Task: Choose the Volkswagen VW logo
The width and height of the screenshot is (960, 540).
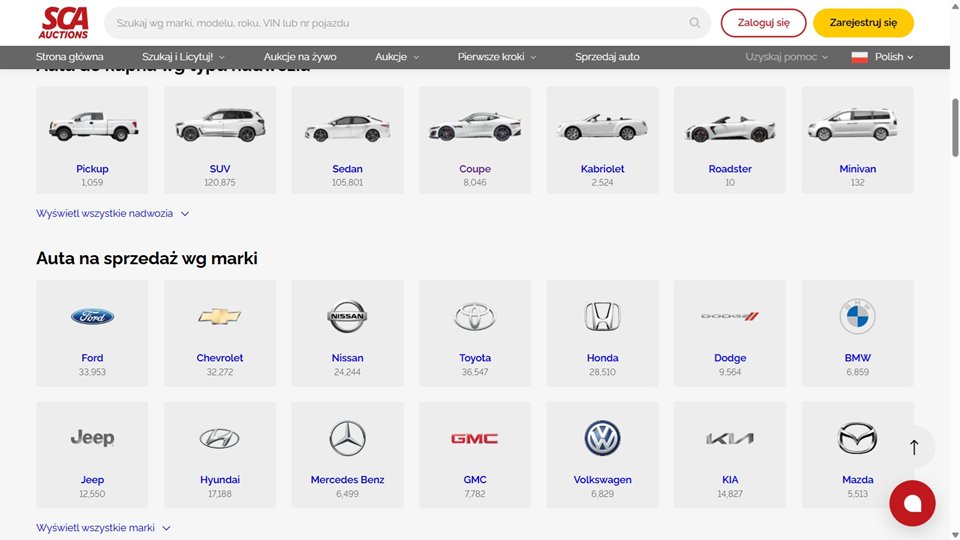Action: tap(602, 438)
